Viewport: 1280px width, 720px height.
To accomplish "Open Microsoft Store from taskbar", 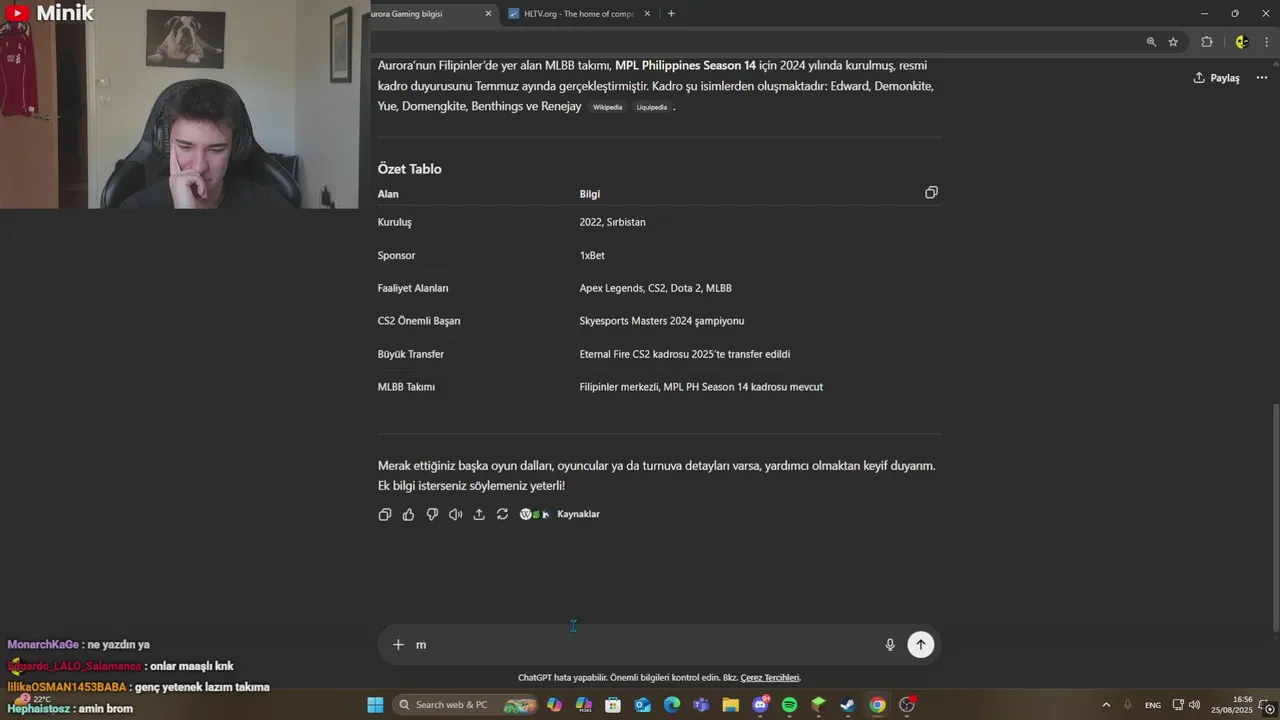I will pos(613,705).
